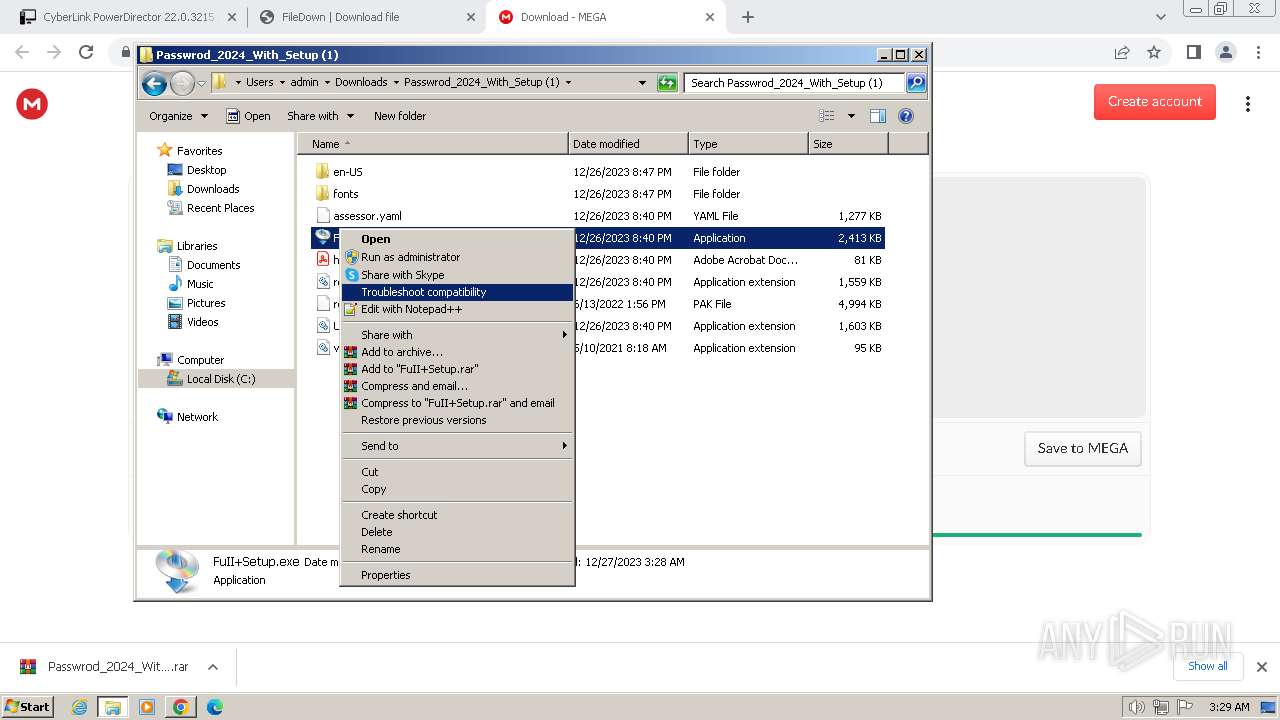Click the New folder button
This screenshot has width=1280, height=720.
(x=400, y=116)
